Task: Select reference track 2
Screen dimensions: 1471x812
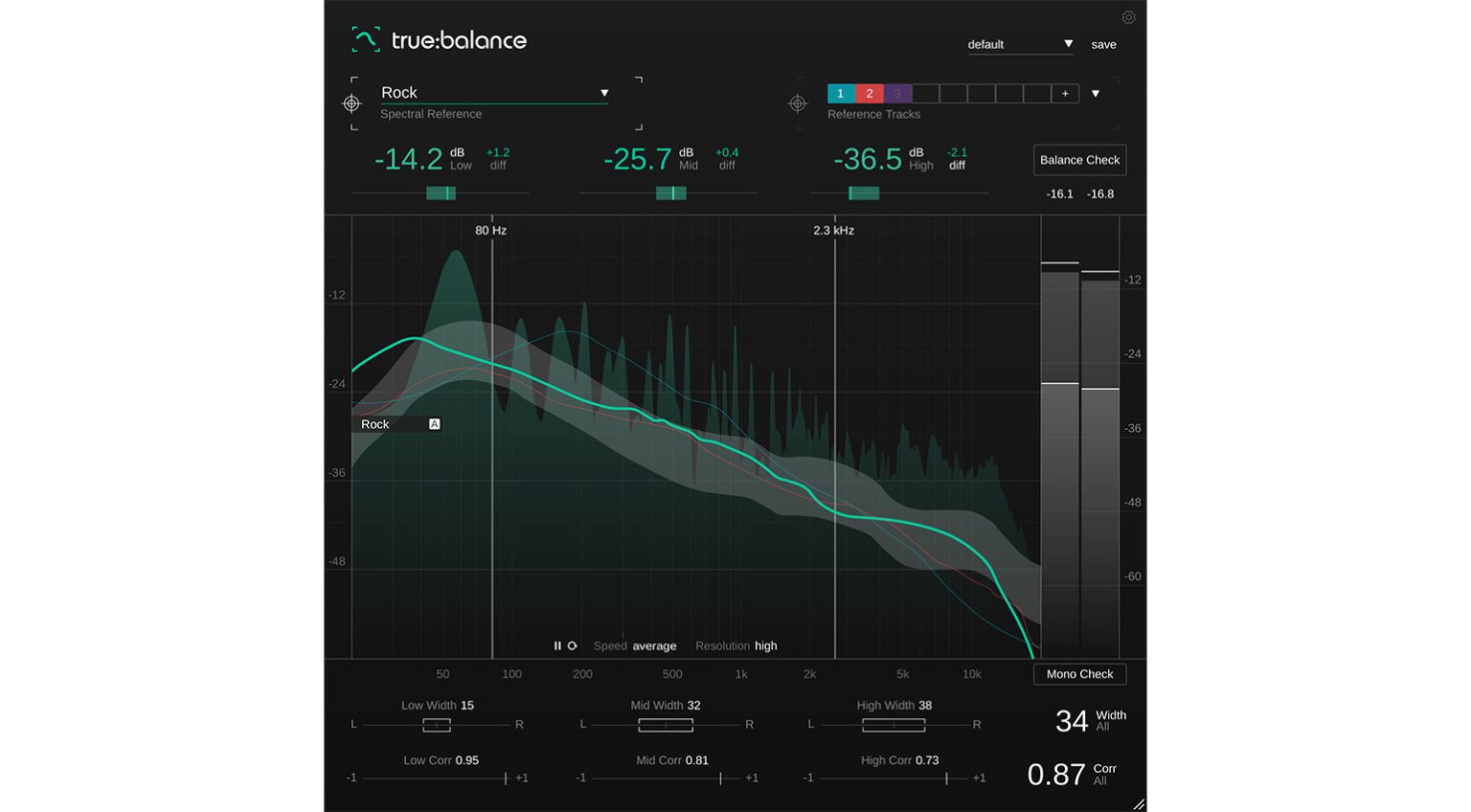Action: coord(869,93)
